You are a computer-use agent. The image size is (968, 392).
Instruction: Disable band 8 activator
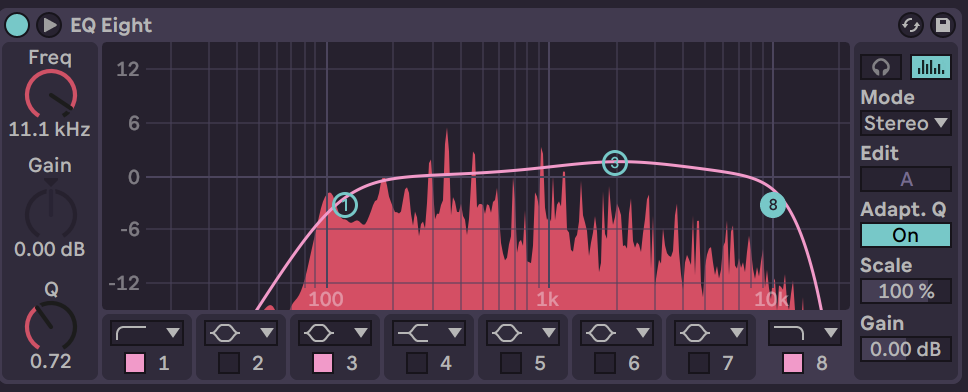coord(793,364)
